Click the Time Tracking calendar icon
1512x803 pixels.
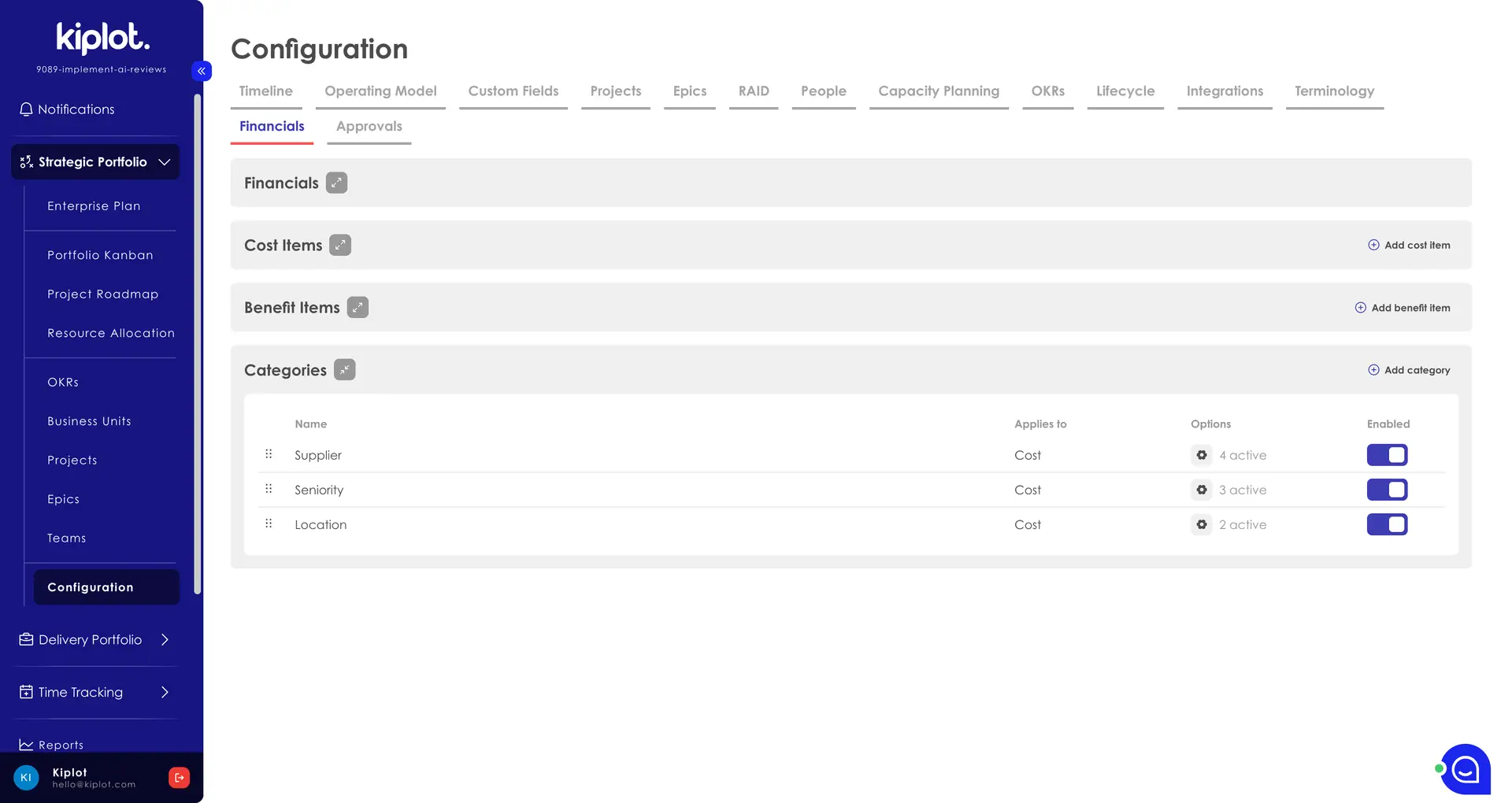26,692
